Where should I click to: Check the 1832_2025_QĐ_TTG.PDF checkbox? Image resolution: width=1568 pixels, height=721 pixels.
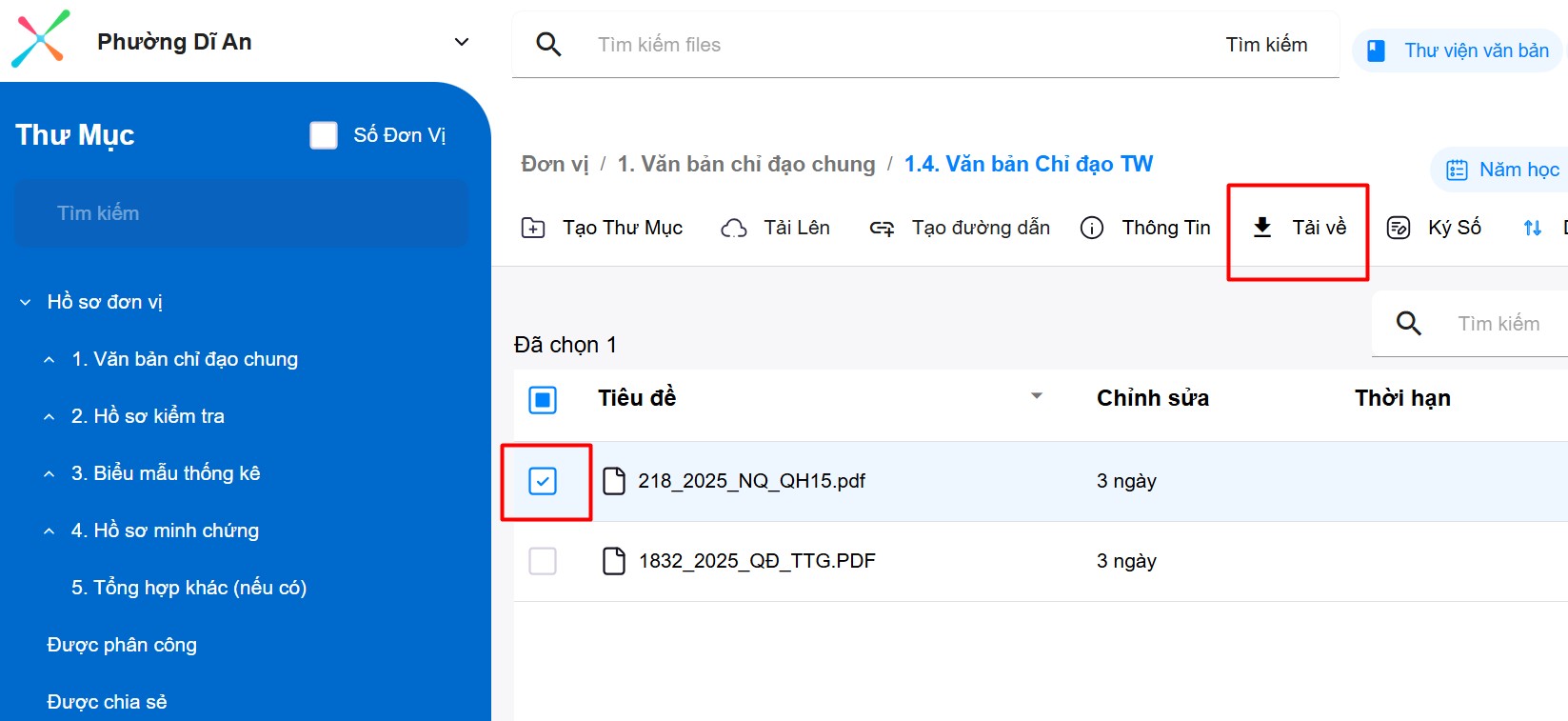(x=543, y=561)
